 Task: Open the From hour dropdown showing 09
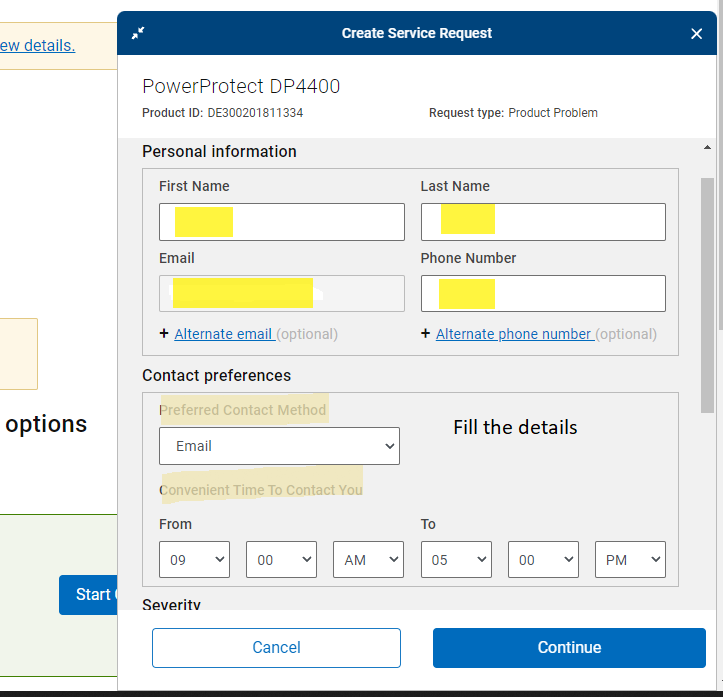coord(194,560)
